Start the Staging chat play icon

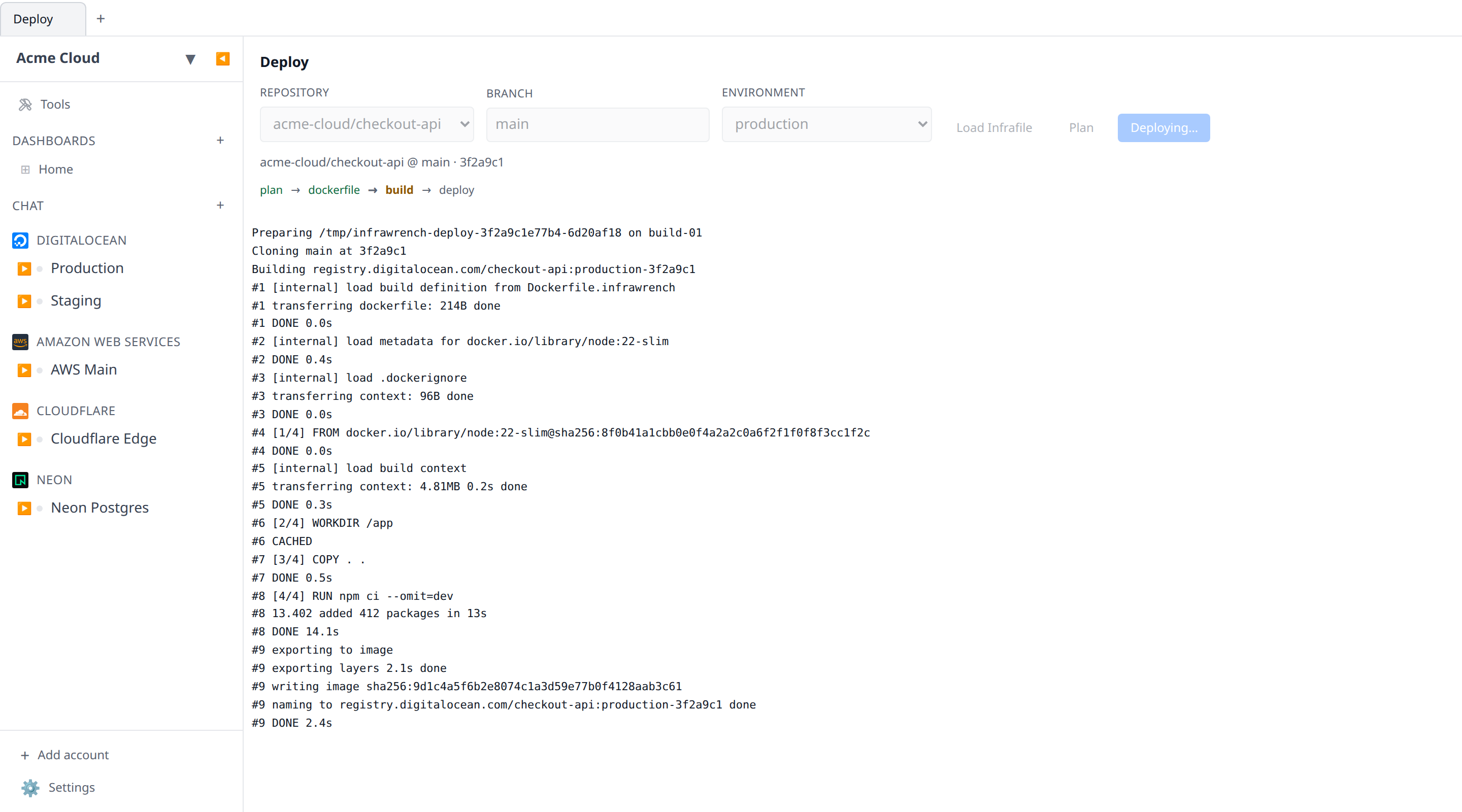pos(24,301)
